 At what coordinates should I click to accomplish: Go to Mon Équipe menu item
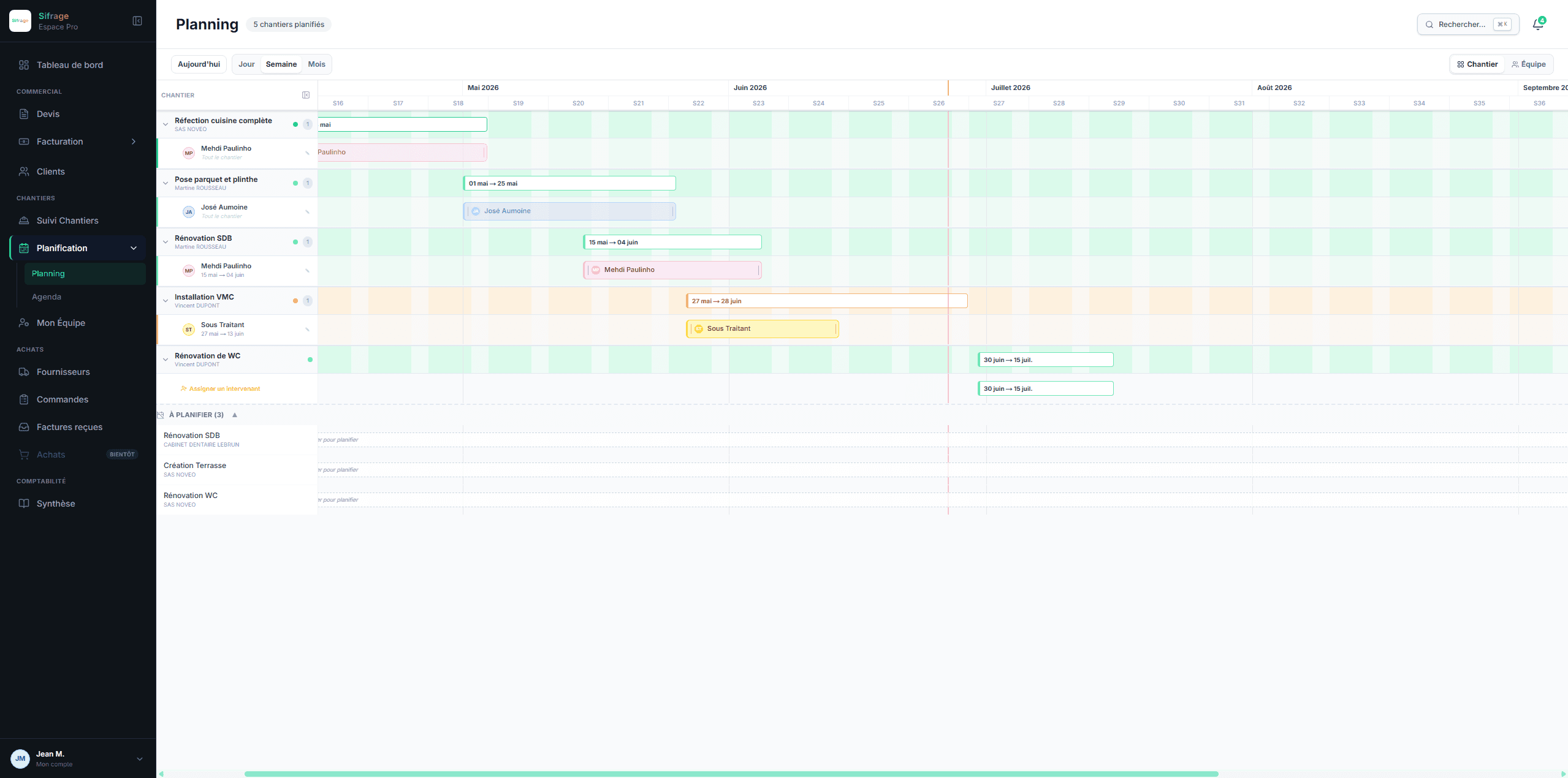[78, 323]
